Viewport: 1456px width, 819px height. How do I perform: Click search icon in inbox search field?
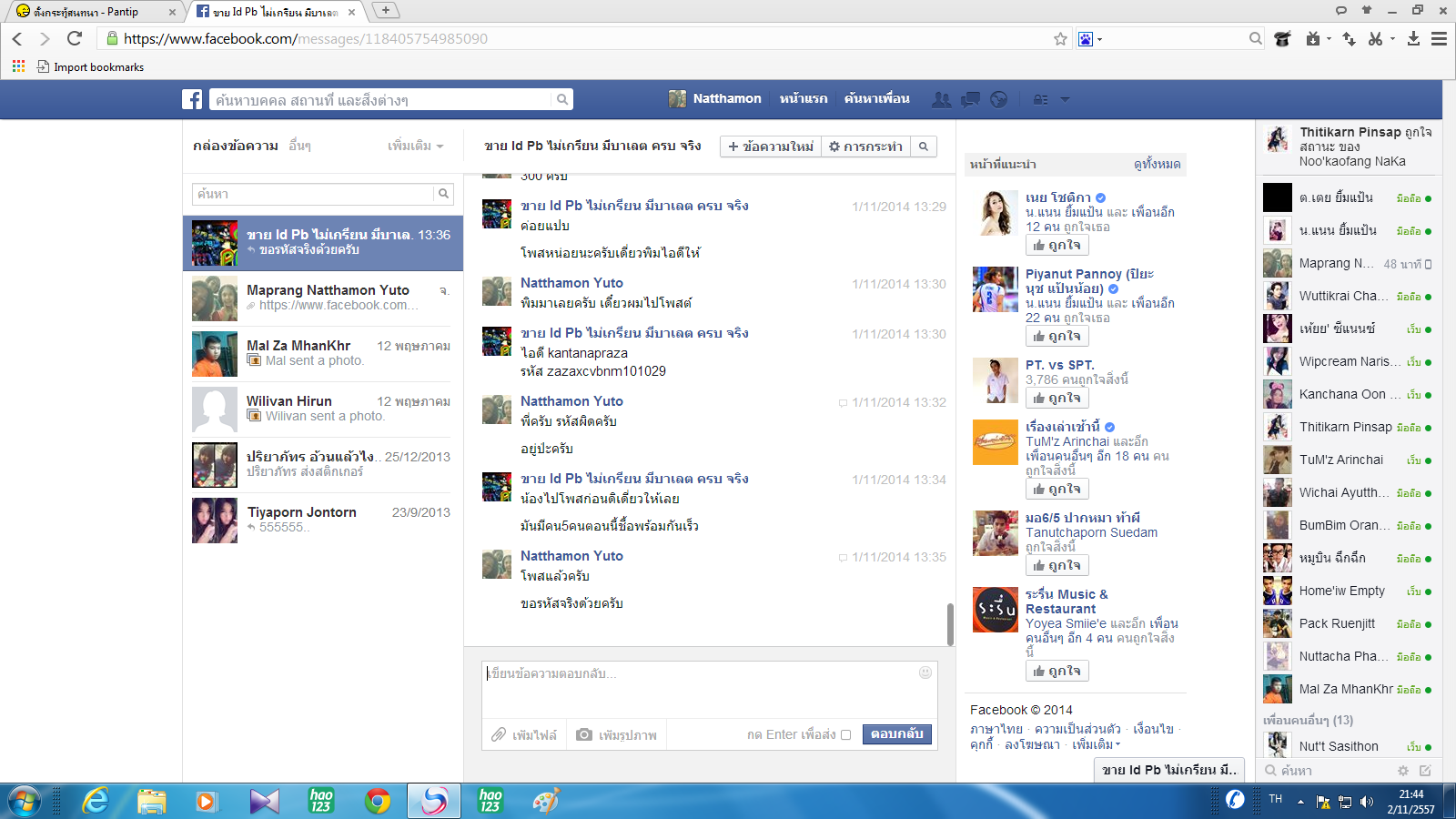443,194
